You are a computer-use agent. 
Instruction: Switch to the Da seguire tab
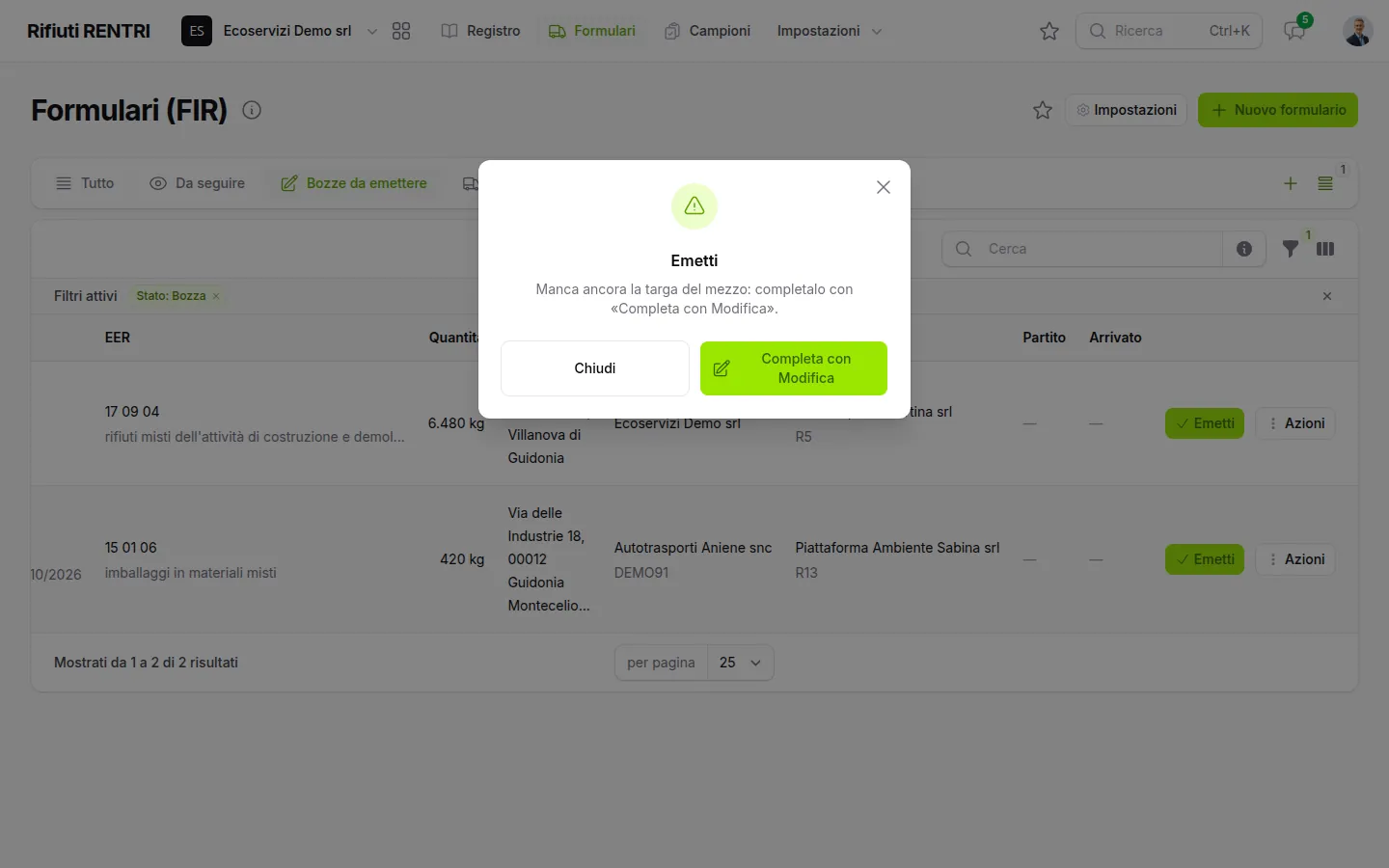pyautogui.click(x=198, y=183)
